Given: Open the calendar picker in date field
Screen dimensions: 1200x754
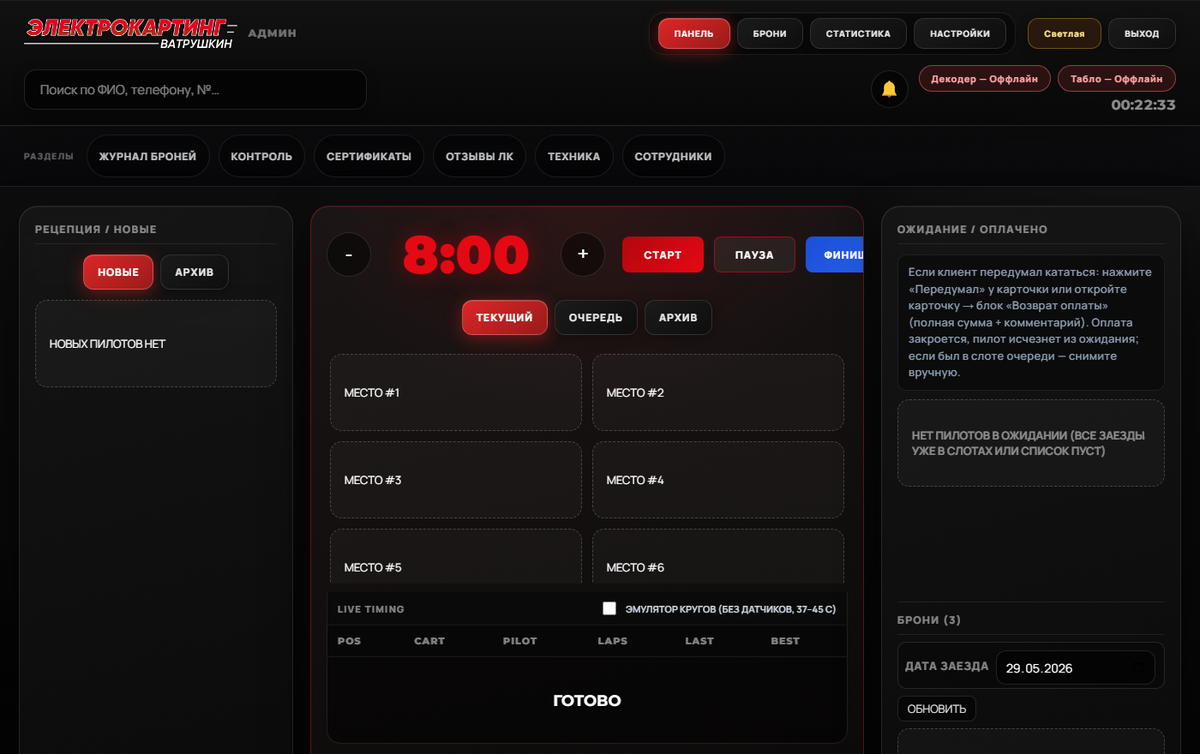Looking at the screenshot, I should click(x=1139, y=667).
